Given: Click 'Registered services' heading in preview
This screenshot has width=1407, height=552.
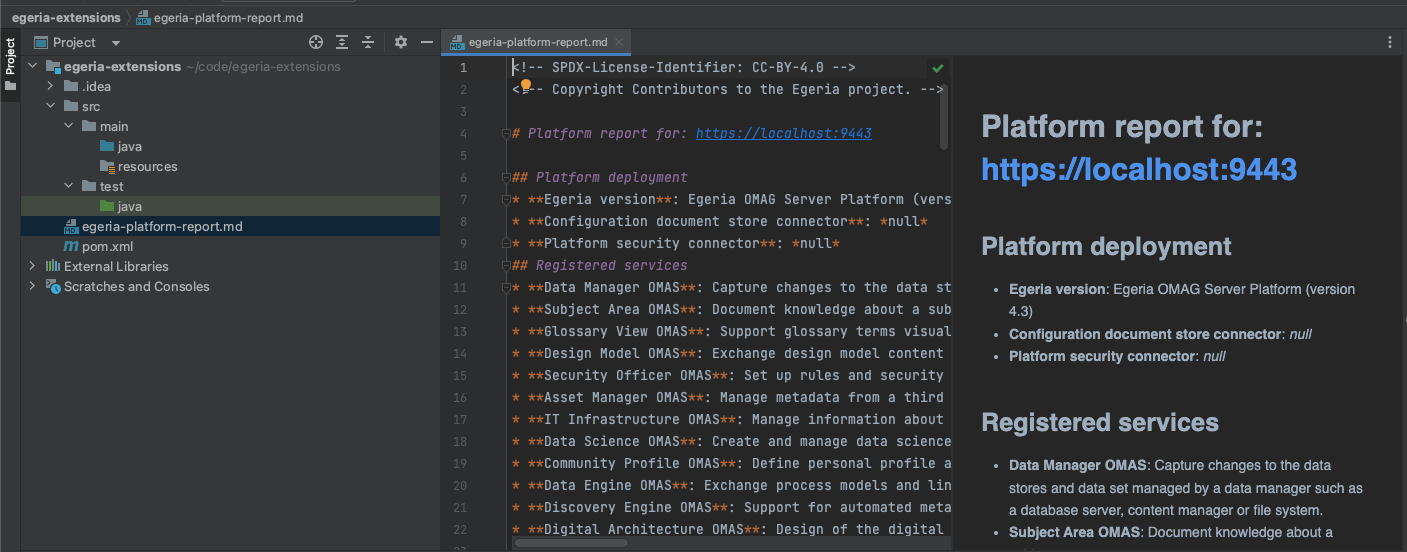Looking at the screenshot, I should point(1100,422).
